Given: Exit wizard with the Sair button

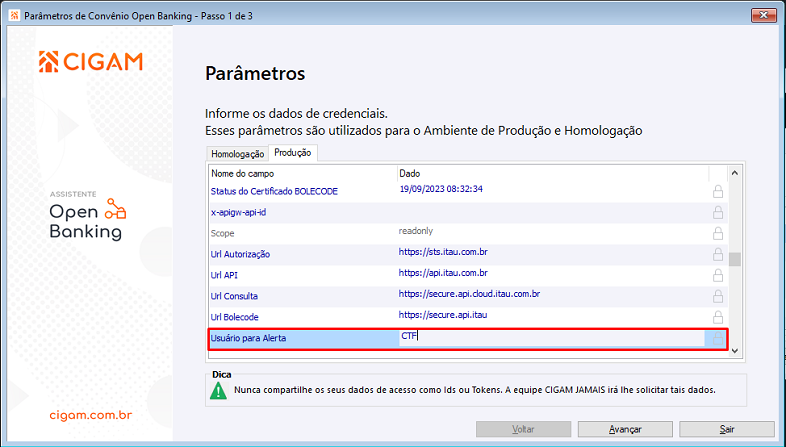Looking at the screenshot, I should point(727,429).
